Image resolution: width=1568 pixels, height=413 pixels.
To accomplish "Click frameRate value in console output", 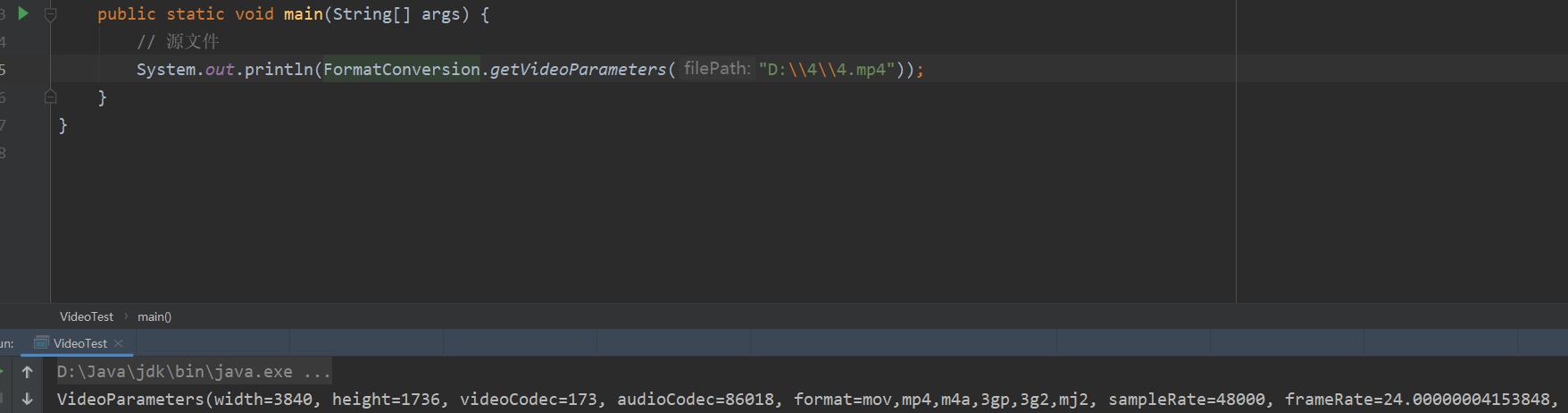I will click(1467, 399).
